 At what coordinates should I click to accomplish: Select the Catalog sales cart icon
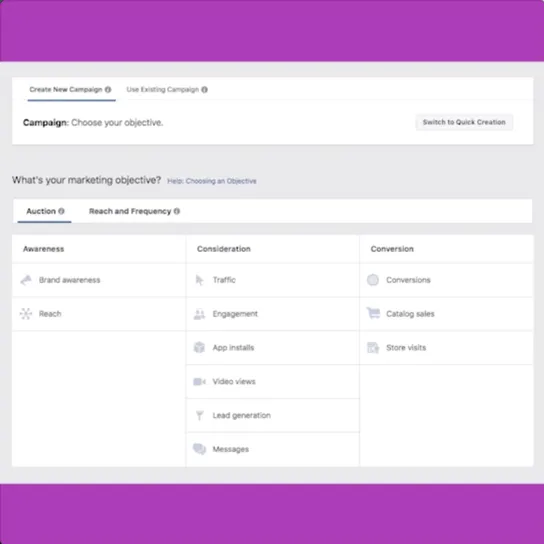coord(373,313)
